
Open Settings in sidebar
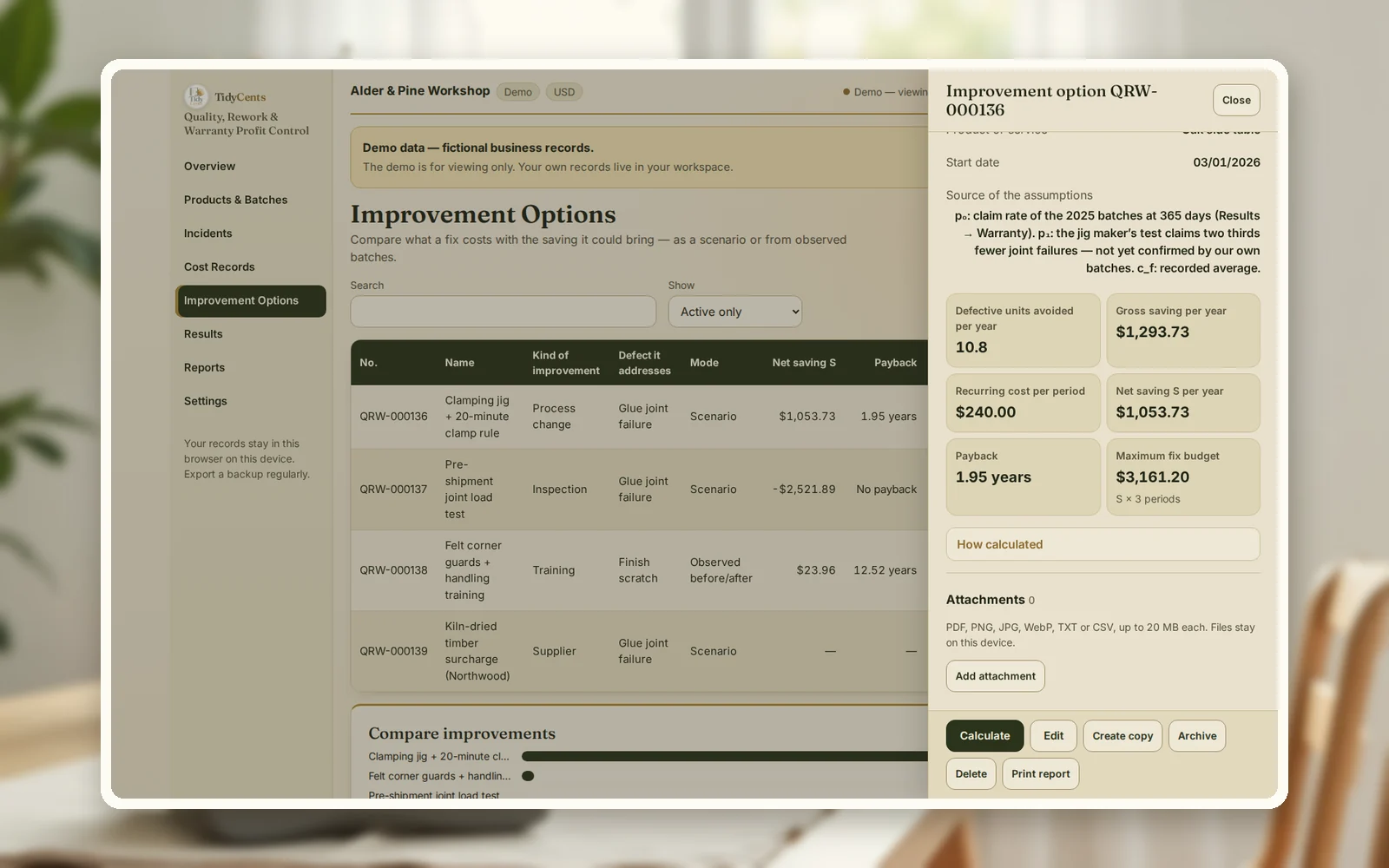point(205,401)
